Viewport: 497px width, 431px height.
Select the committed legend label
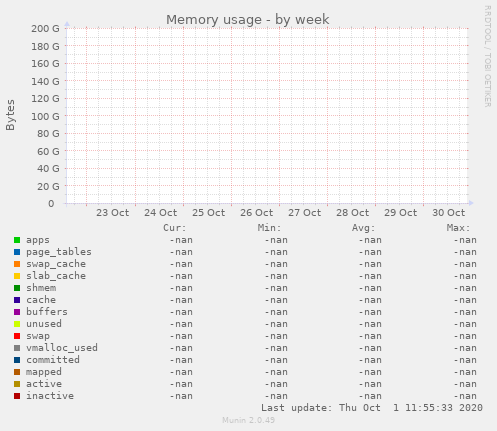click(53, 360)
